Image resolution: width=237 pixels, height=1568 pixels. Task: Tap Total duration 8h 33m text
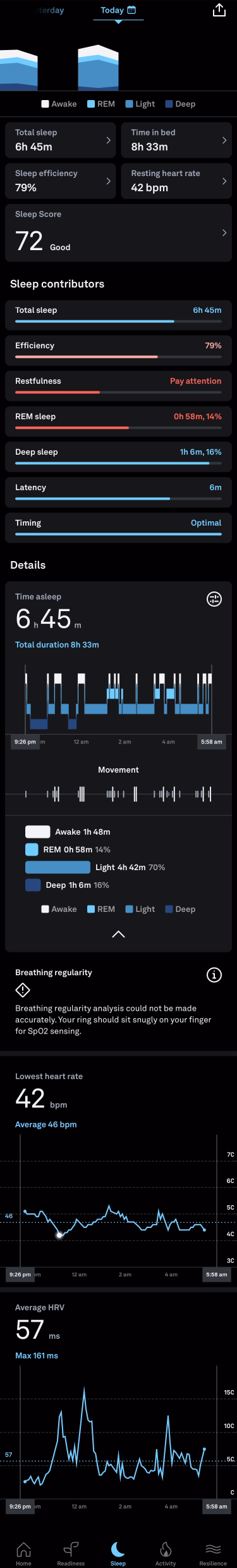[x=57, y=645]
